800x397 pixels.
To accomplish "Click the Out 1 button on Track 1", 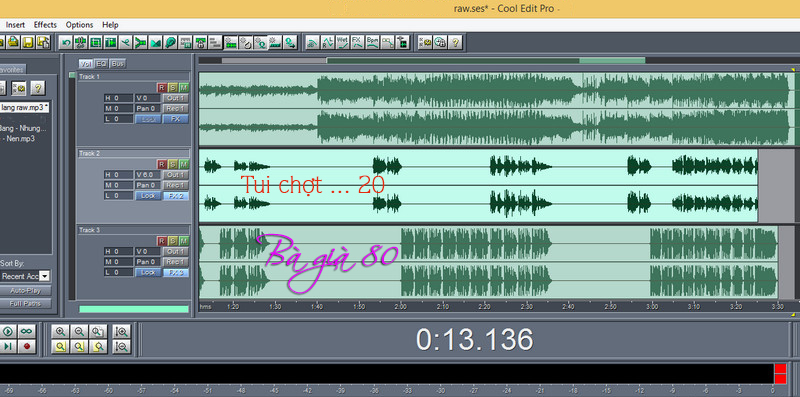I will point(176,98).
